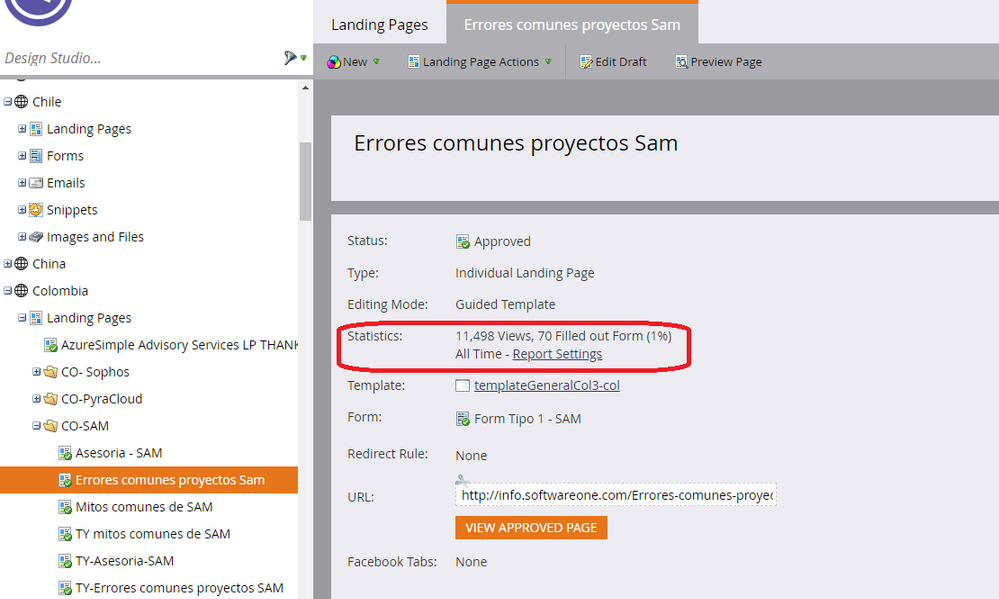Select Errores comunes proyectos Sam in tree
Screen dimensions: 999x599
pyautogui.click(x=148, y=480)
